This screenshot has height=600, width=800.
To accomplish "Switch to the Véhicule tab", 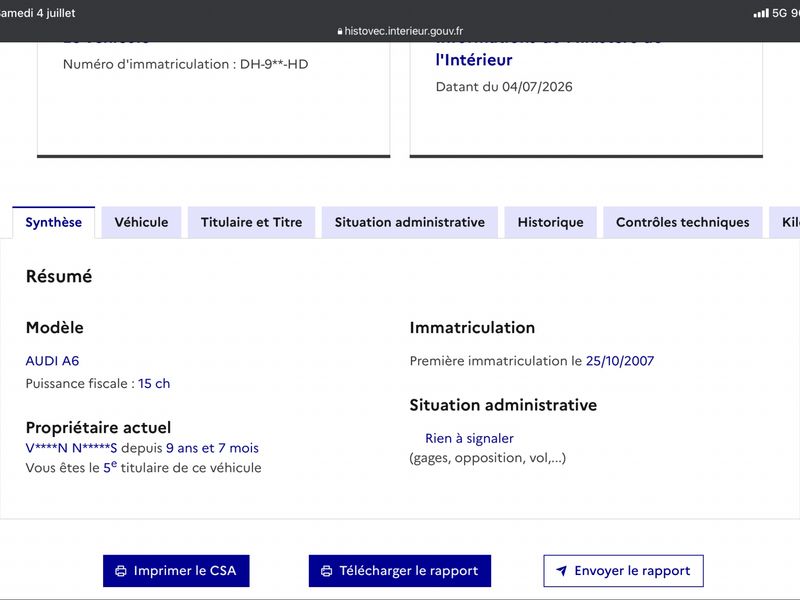I will pos(141,222).
